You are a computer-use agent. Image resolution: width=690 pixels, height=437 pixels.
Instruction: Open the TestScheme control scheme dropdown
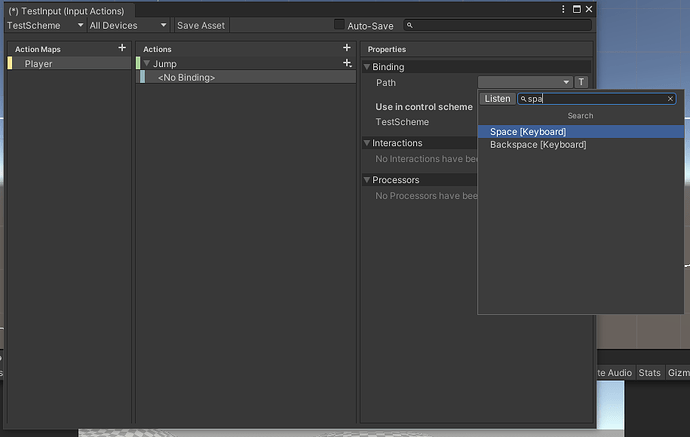point(45,25)
